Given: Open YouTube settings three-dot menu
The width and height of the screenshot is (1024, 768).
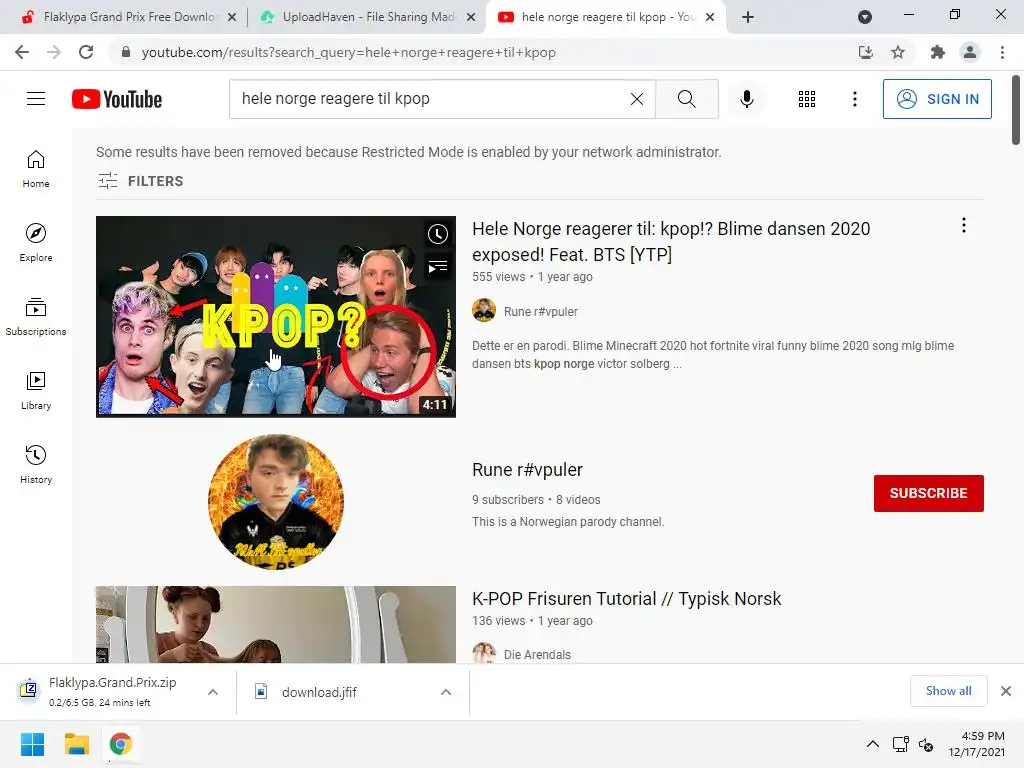Looking at the screenshot, I should tap(854, 99).
